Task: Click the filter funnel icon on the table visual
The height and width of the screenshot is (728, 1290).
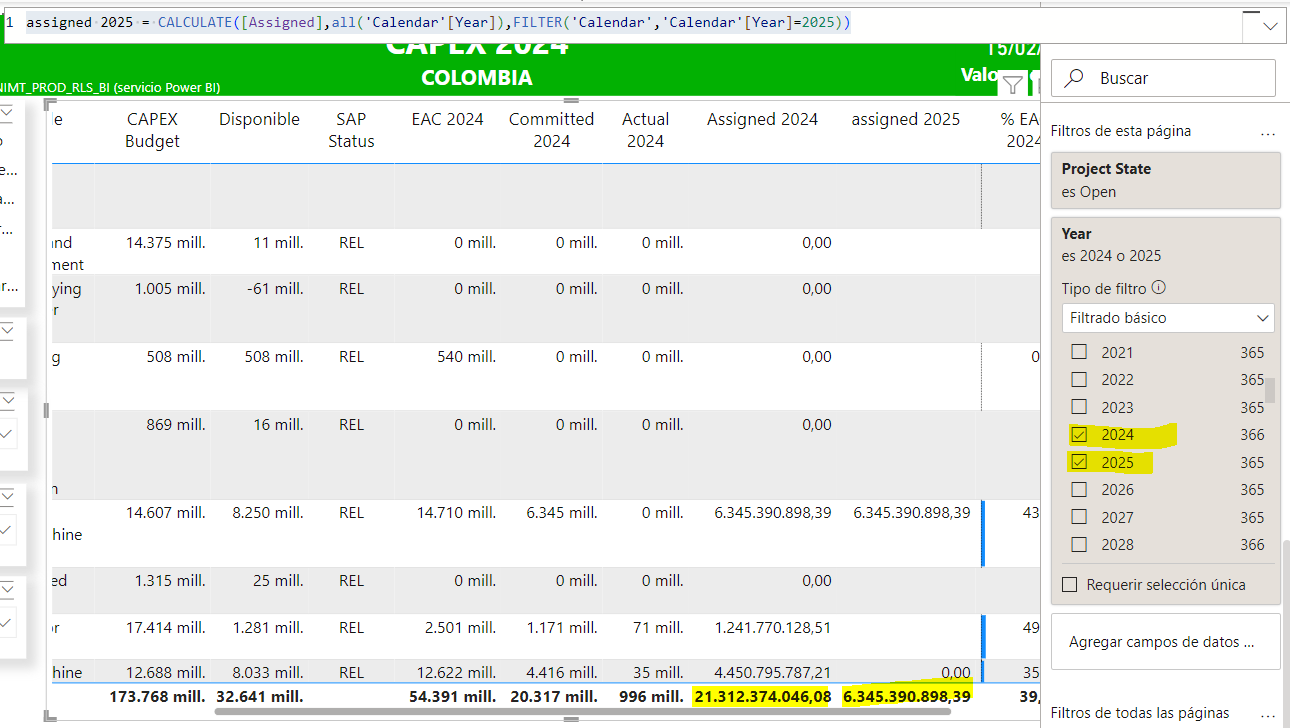Action: pos(1012,85)
